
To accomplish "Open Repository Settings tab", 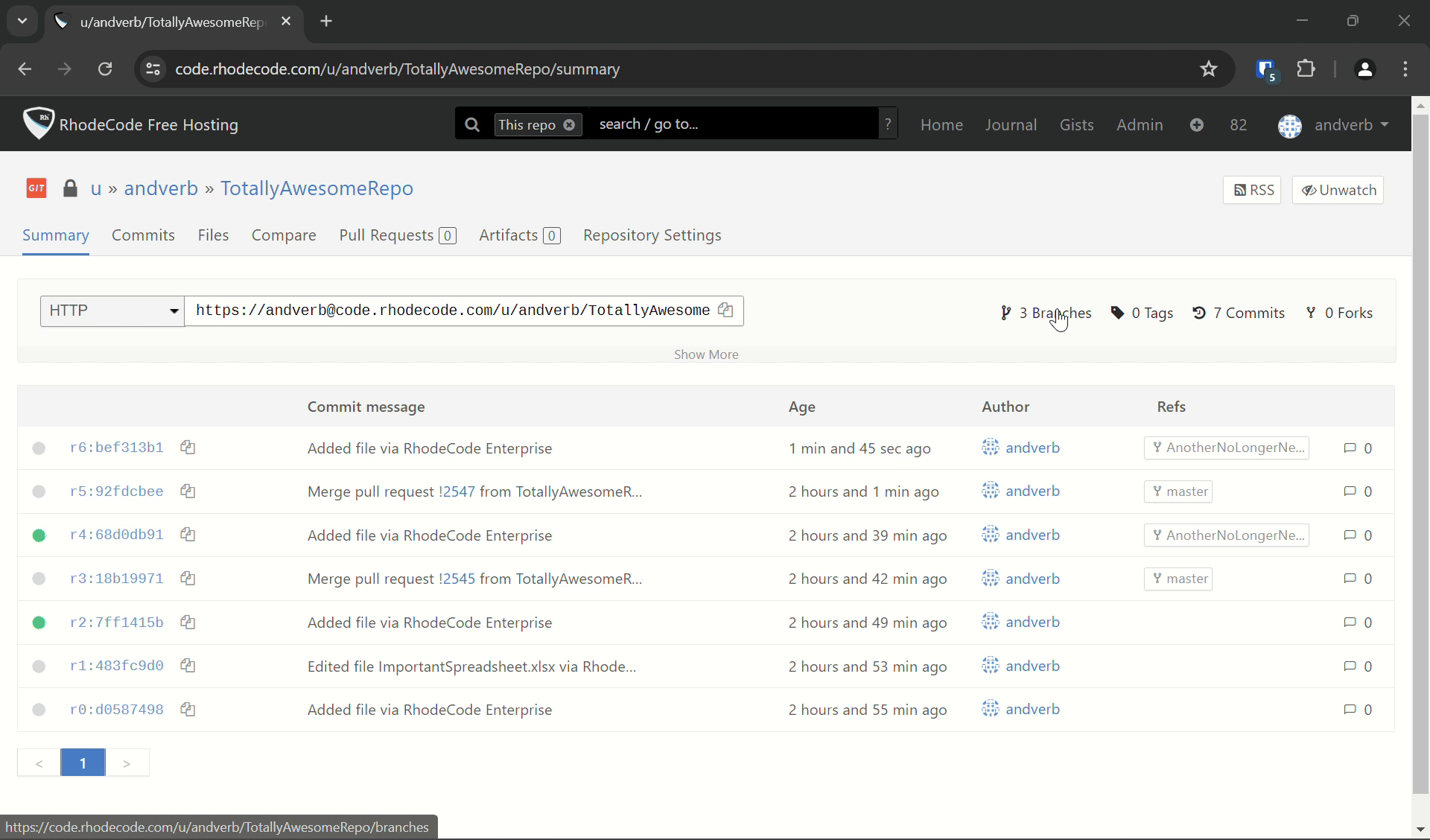I will pyautogui.click(x=652, y=235).
